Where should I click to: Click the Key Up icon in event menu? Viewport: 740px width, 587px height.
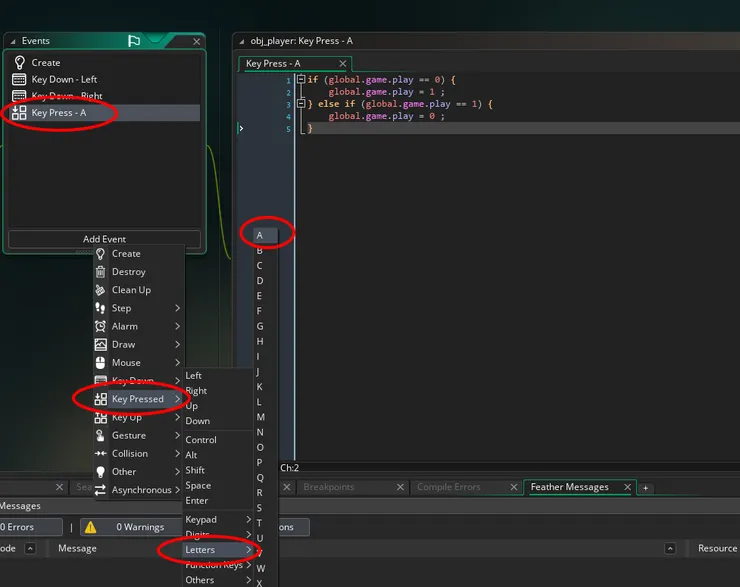[x=101, y=417]
